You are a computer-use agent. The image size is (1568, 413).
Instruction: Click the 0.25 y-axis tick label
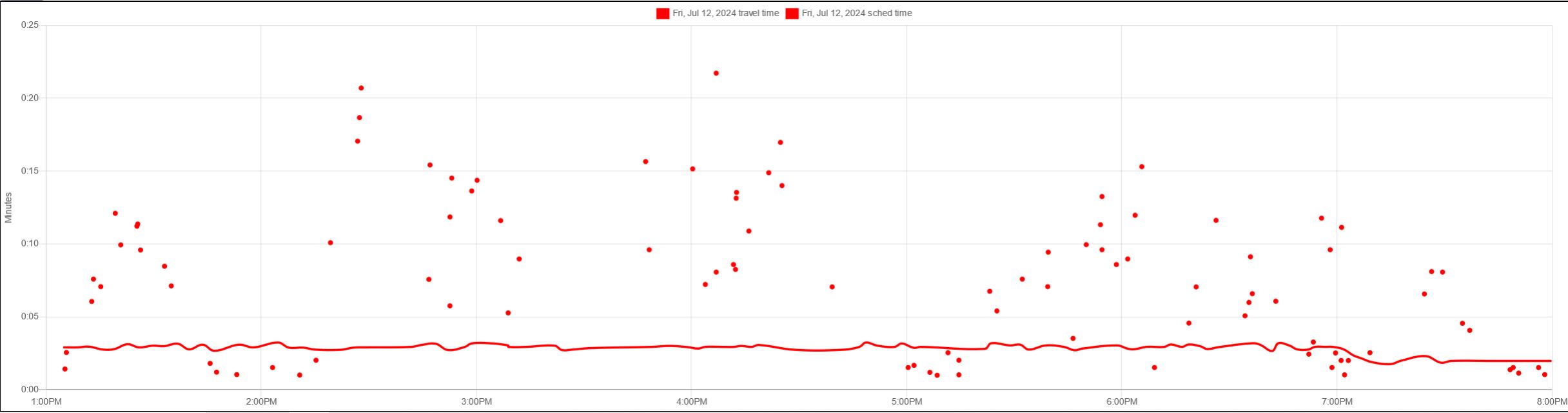click(30, 25)
